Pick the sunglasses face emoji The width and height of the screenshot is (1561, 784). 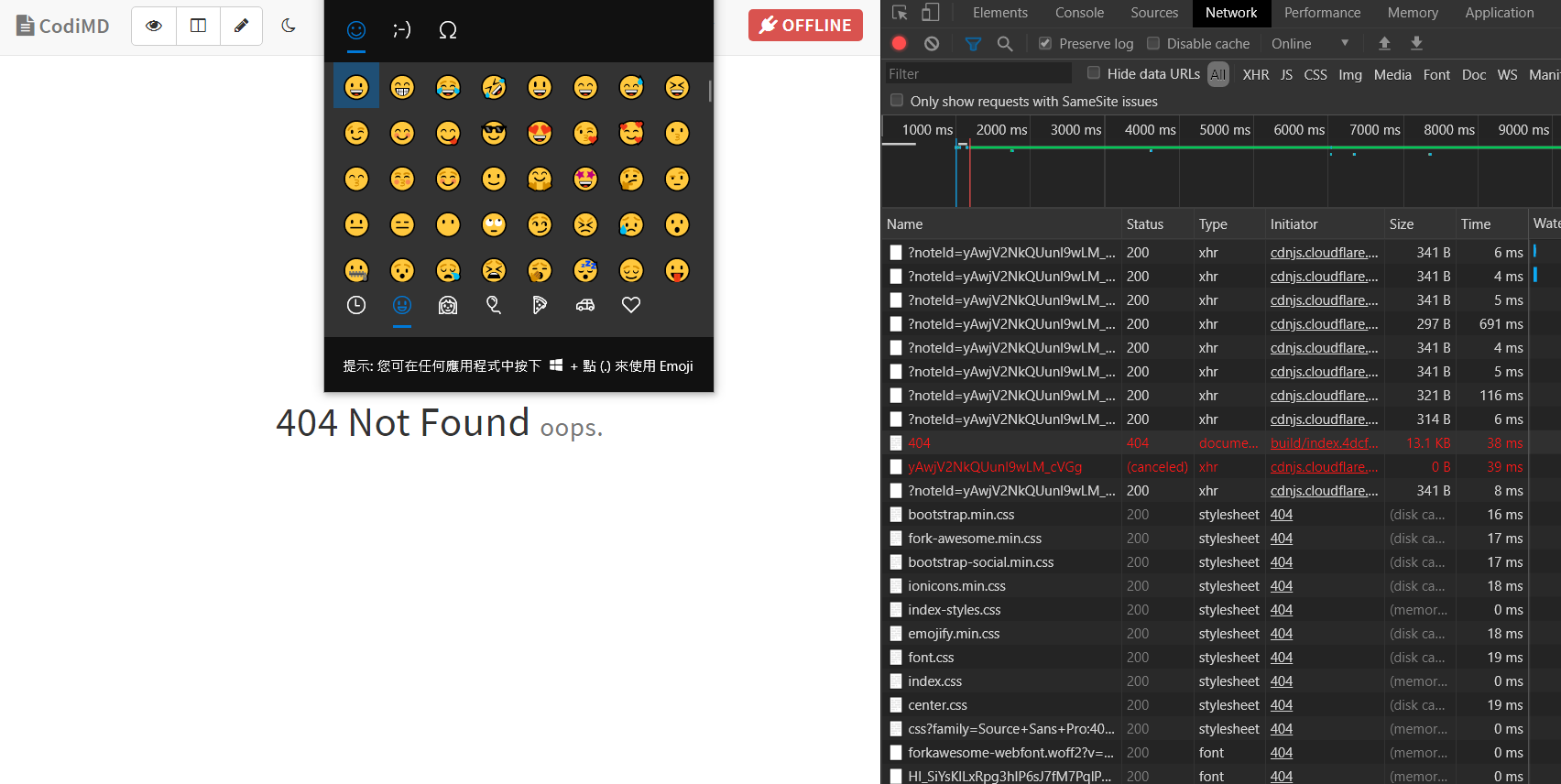point(494,133)
